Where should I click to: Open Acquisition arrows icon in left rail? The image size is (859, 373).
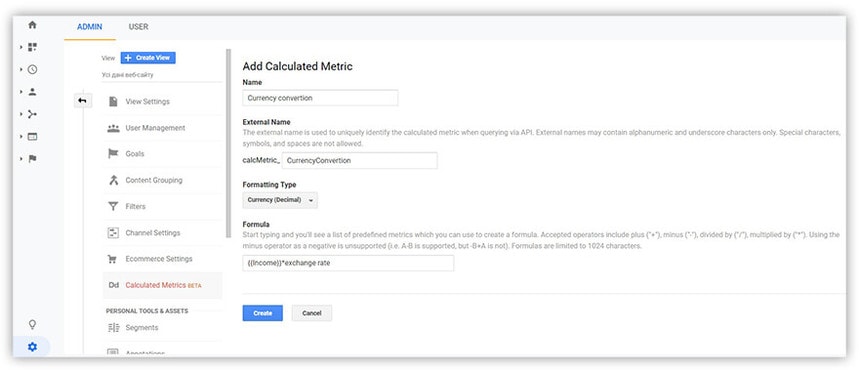point(32,114)
